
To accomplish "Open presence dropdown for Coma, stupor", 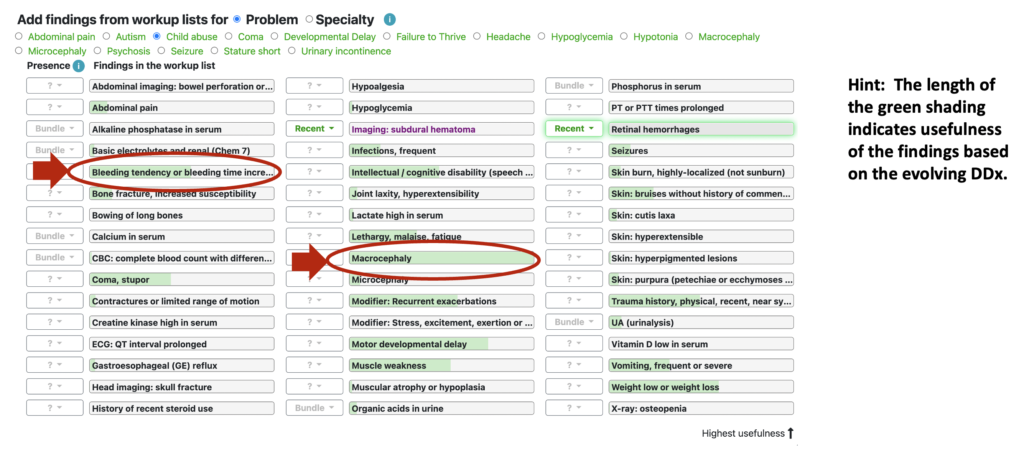I will click(55, 279).
